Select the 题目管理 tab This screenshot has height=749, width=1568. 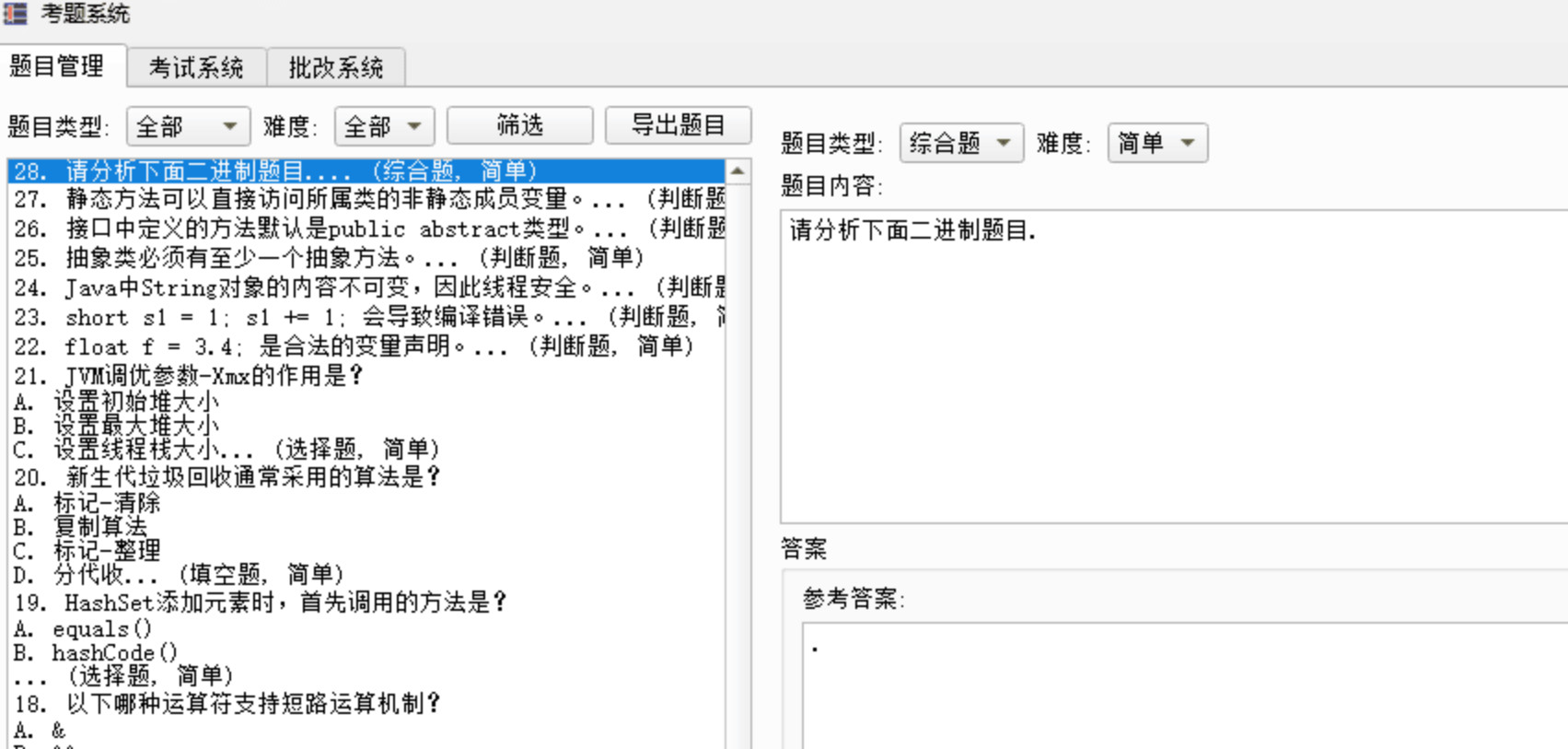point(57,66)
